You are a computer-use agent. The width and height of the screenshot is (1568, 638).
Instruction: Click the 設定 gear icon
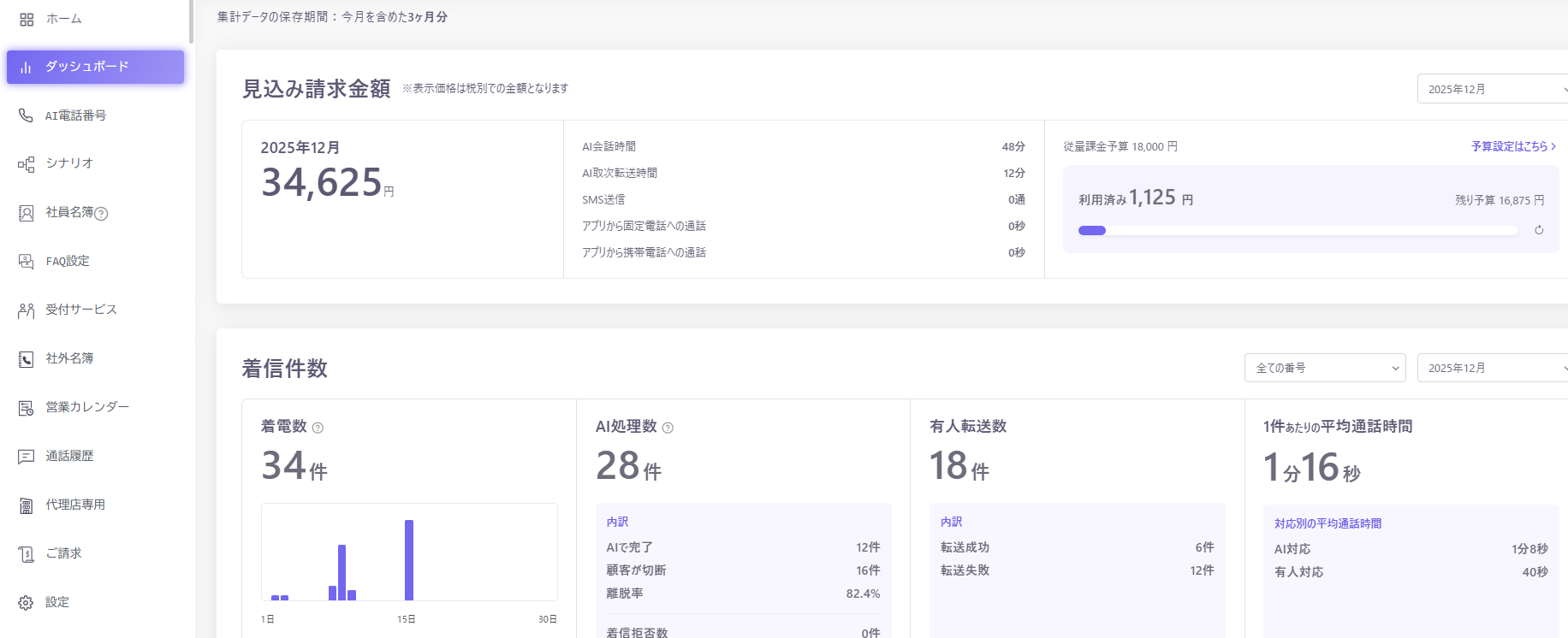click(27, 603)
